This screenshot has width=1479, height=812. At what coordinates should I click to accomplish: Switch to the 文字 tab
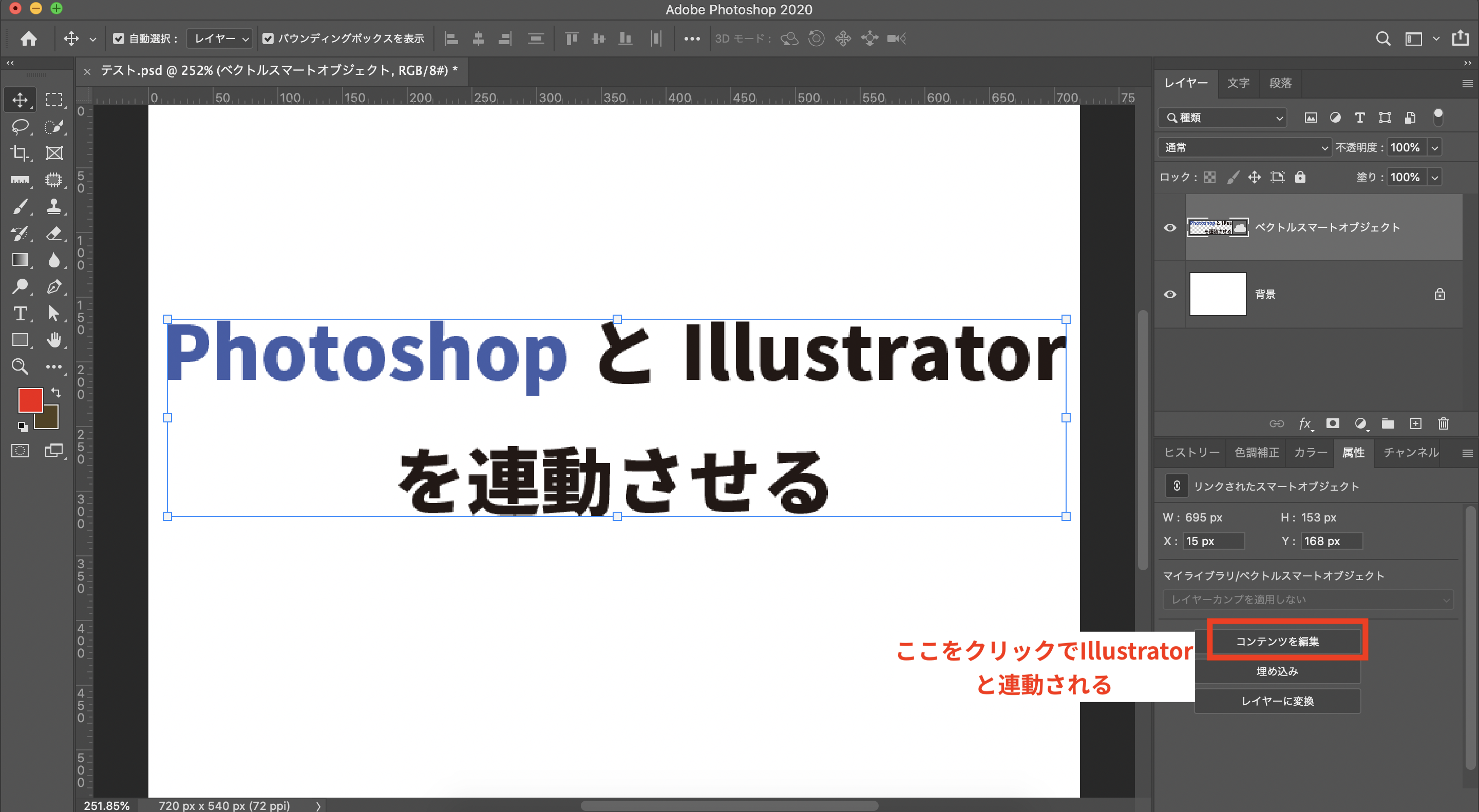pos(1239,83)
